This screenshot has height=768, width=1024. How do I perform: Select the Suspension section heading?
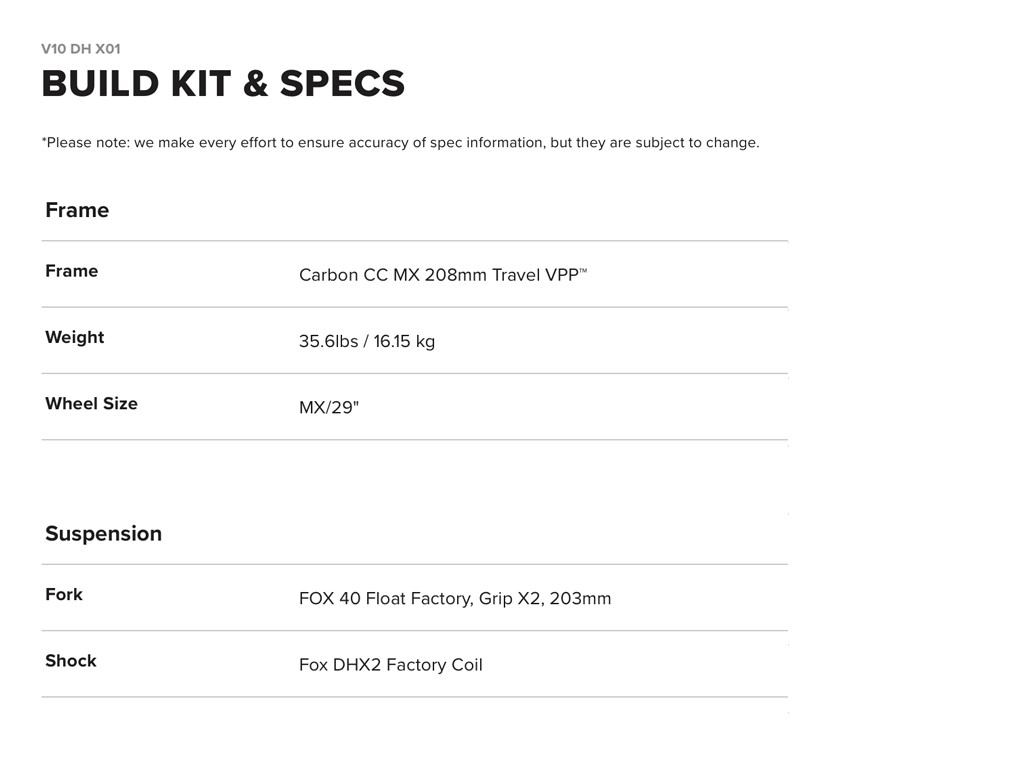[103, 534]
